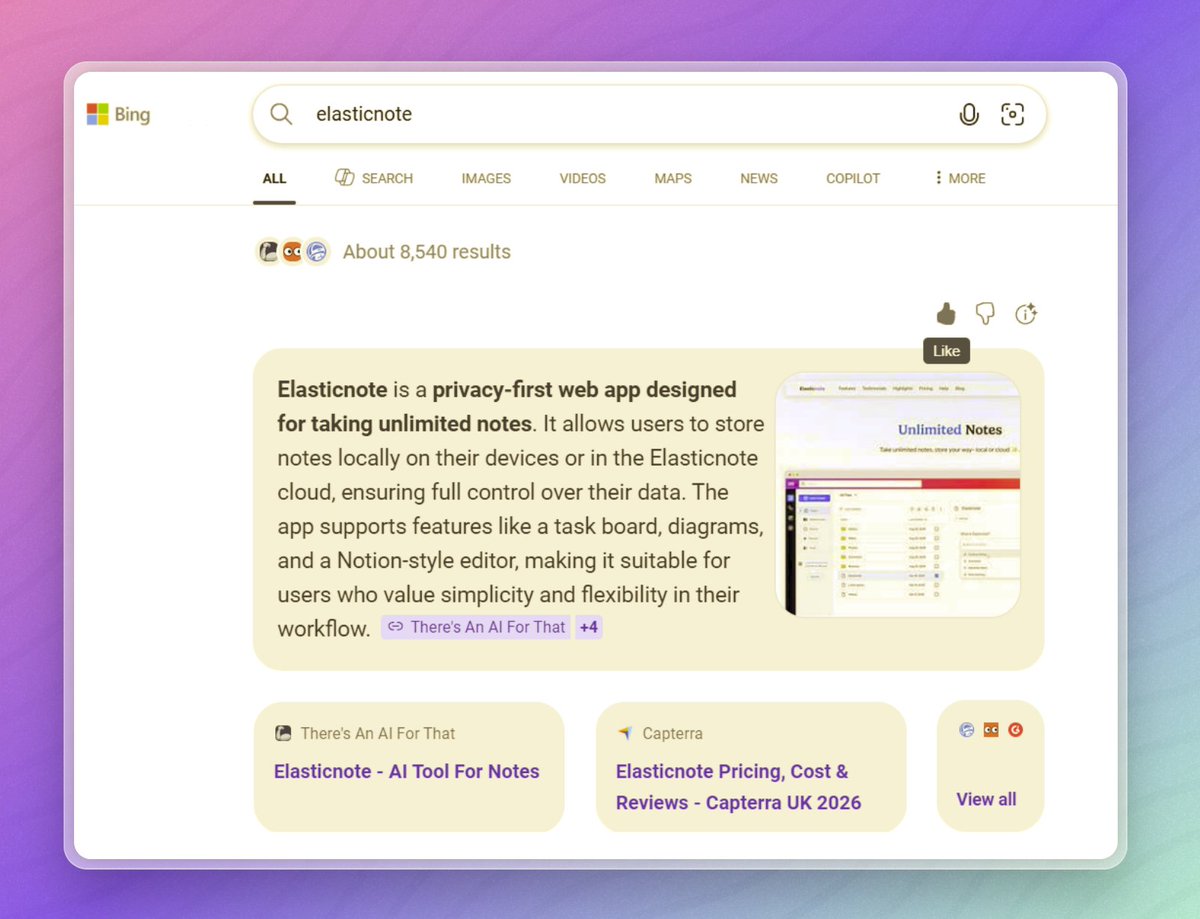
Task: Click the favicons above View all
Action: [x=991, y=730]
